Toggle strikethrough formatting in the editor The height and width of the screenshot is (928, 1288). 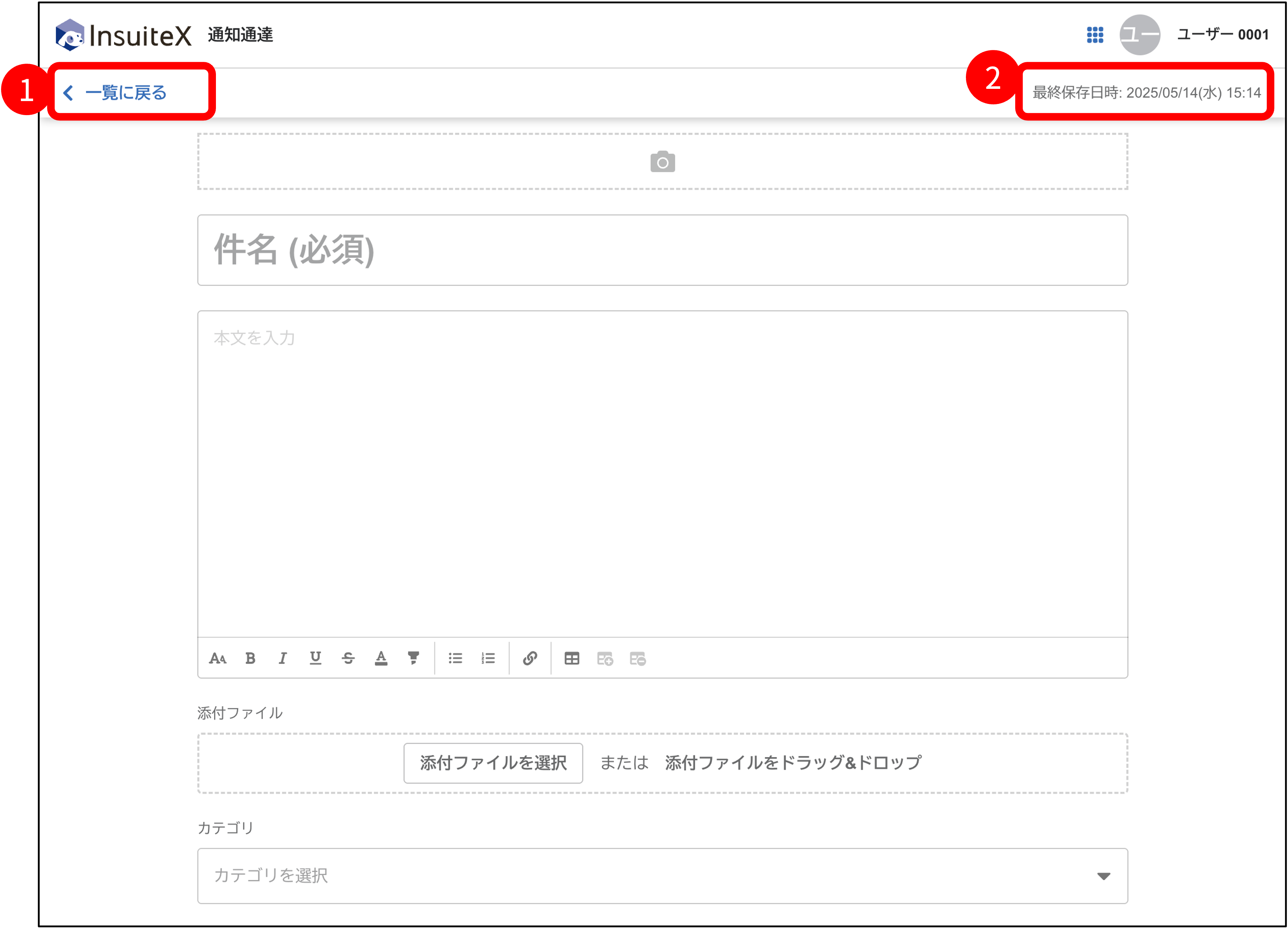click(x=348, y=658)
